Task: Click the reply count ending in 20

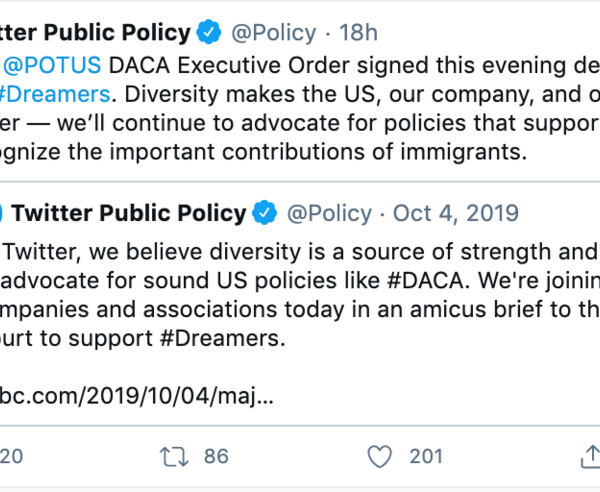Action: [11, 457]
